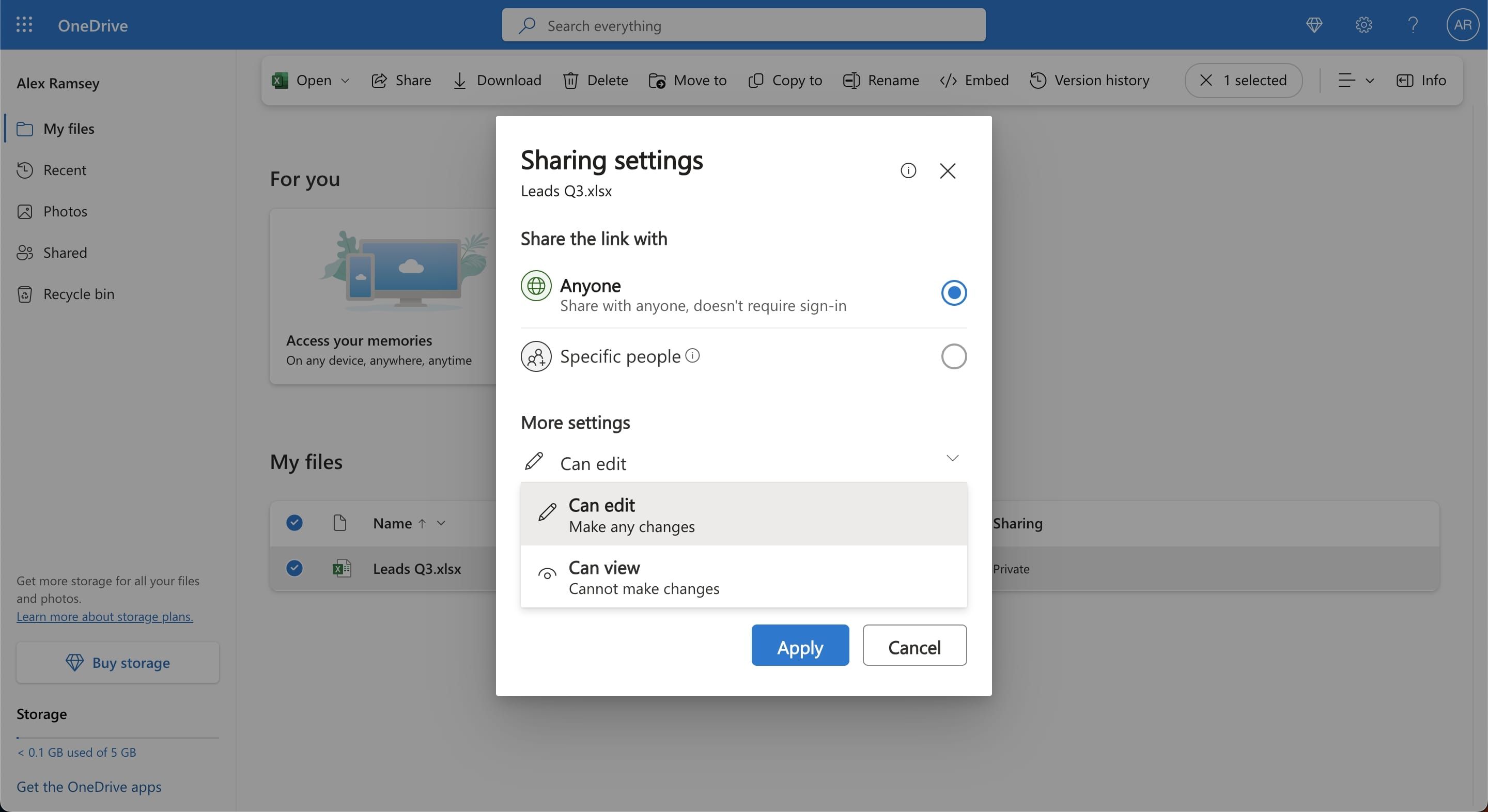Expand the Open button dropdown arrow

(346, 81)
